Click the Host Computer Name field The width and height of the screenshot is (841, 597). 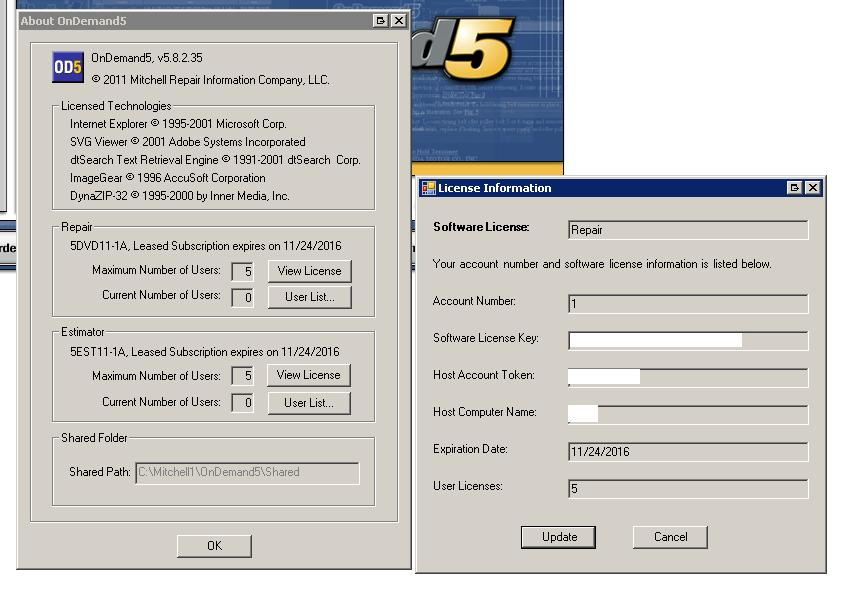point(687,414)
